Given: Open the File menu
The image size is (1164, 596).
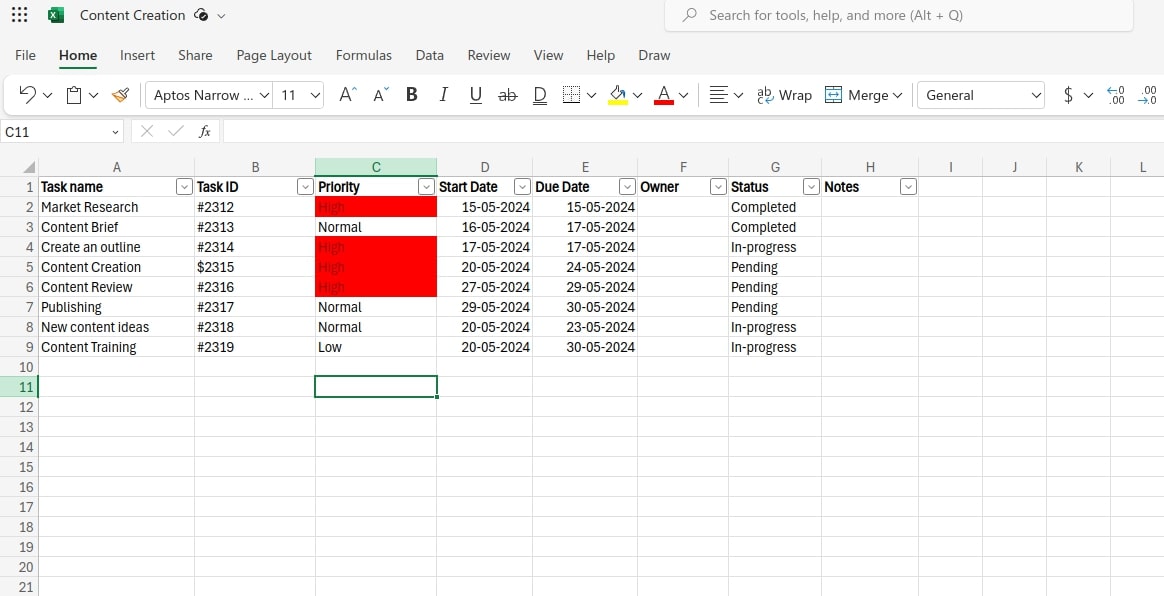Looking at the screenshot, I should click(25, 55).
